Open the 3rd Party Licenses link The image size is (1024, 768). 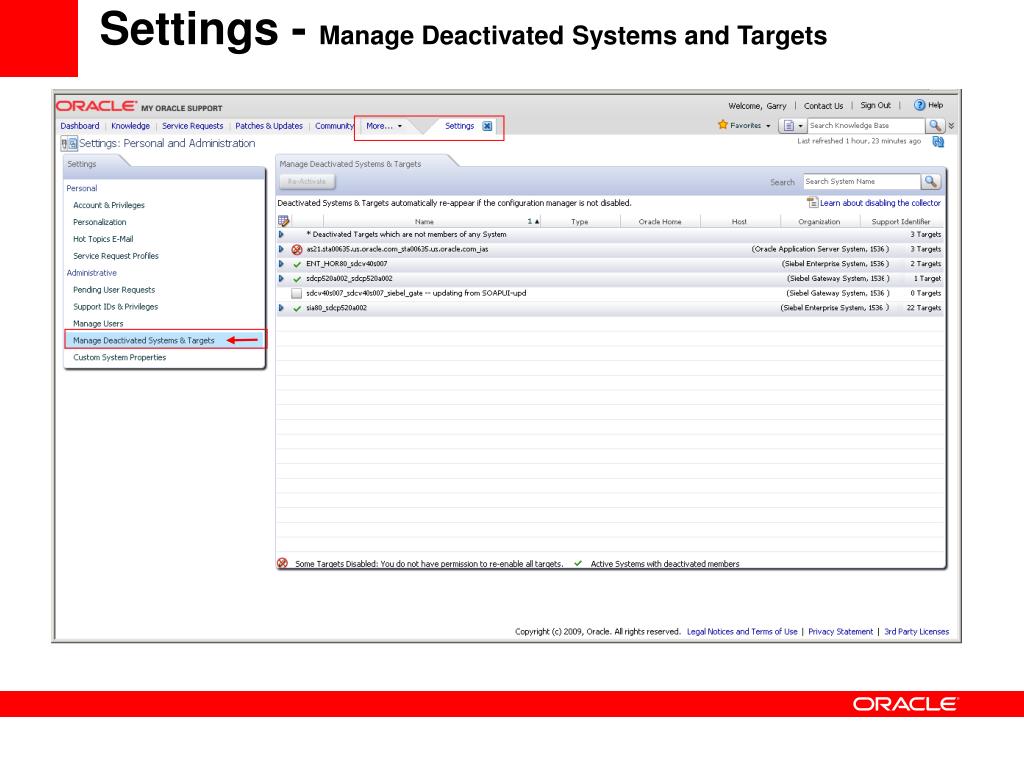pyautogui.click(x=916, y=632)
